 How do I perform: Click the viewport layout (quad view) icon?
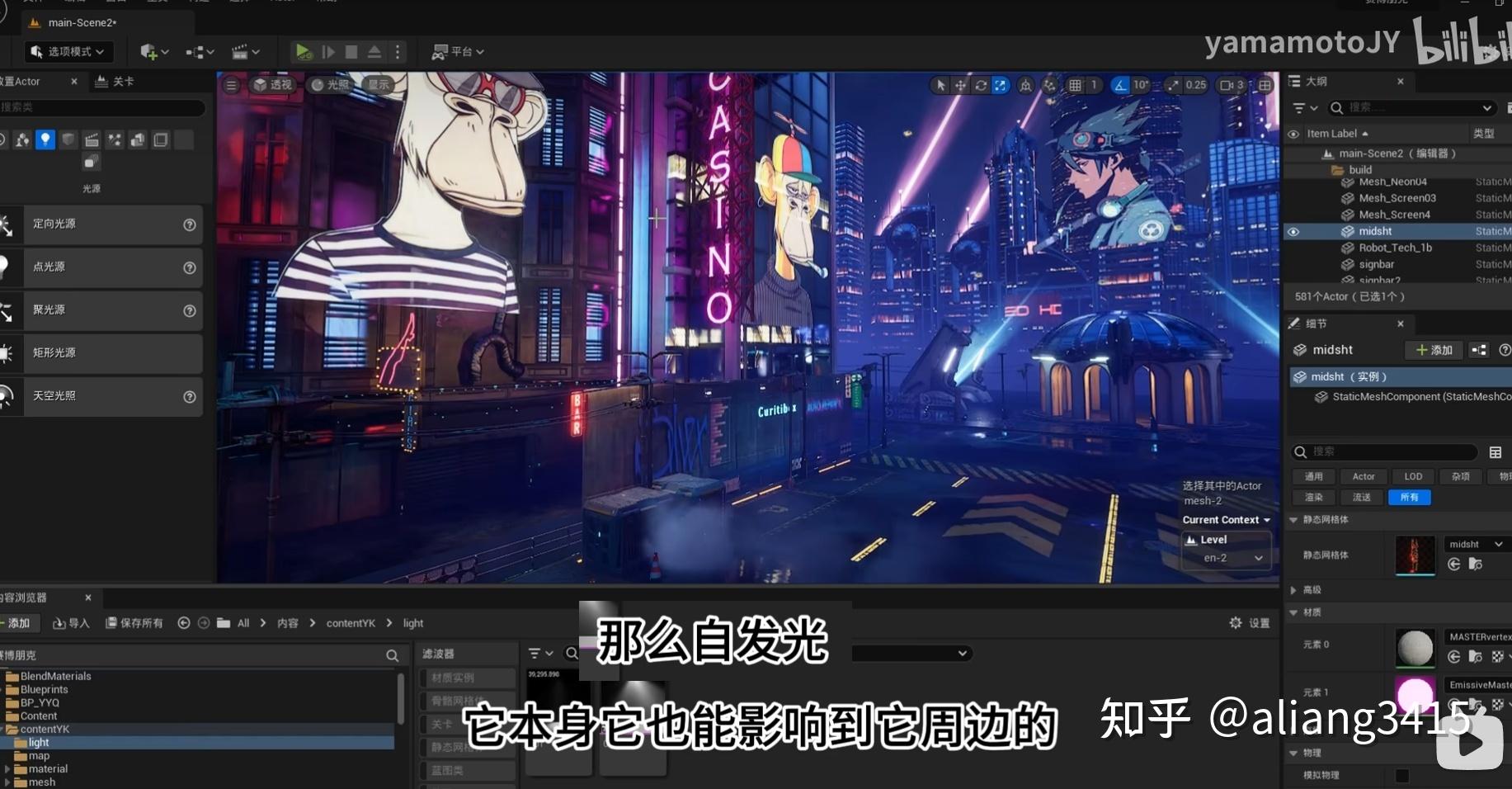1265,85
